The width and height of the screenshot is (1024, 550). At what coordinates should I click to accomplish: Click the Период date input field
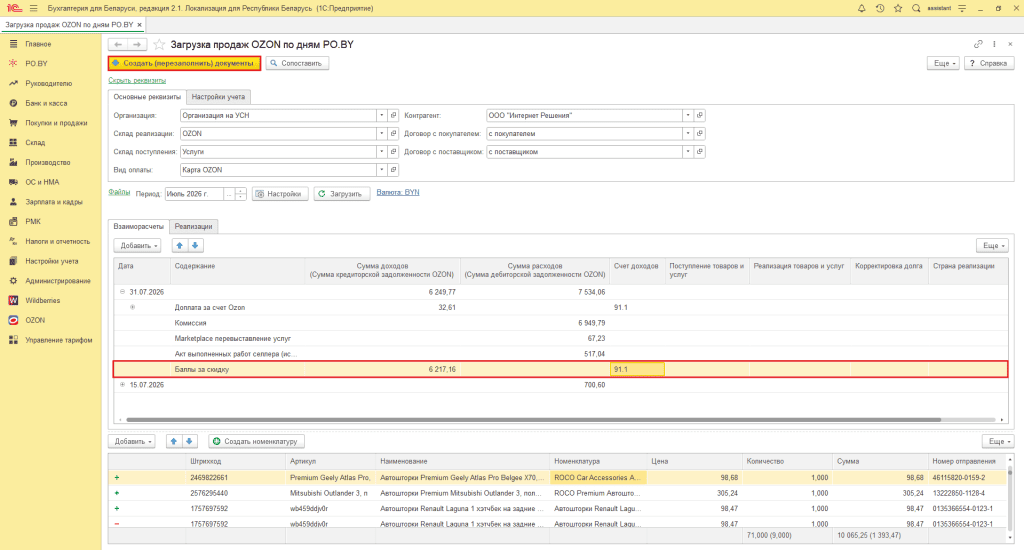point(194,194)
